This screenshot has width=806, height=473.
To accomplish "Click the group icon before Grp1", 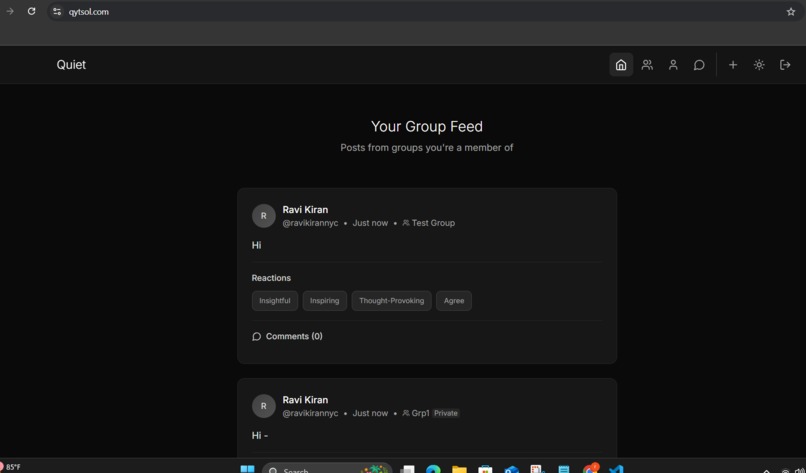I will click(x=406, y=413).
